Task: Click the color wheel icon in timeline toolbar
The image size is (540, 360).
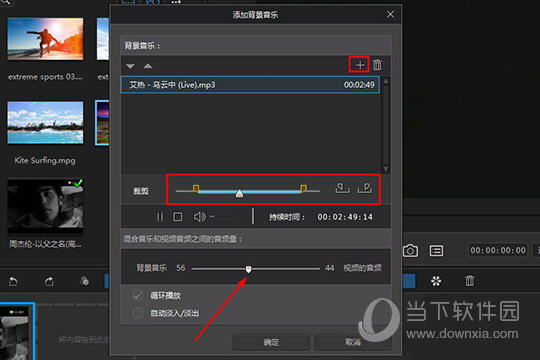Action: pos(84,281)
